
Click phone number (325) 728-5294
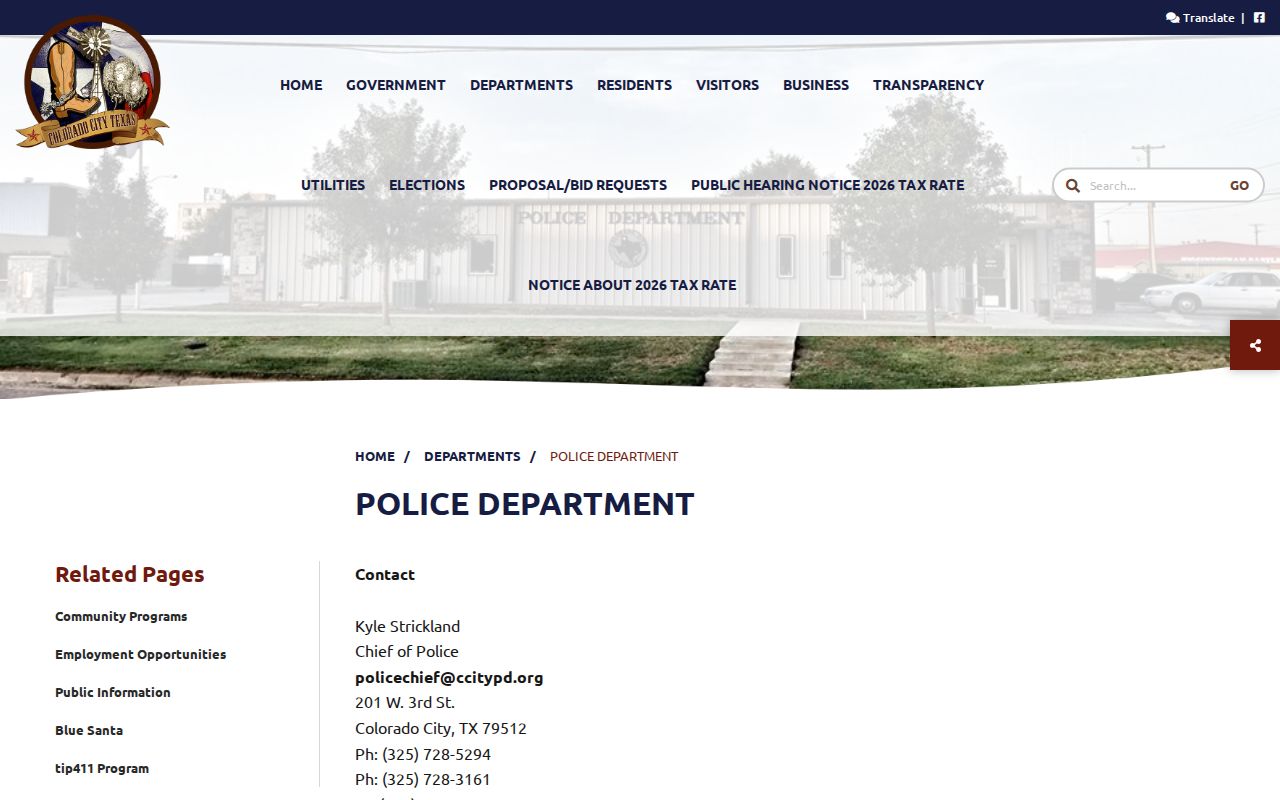[436, 754]
